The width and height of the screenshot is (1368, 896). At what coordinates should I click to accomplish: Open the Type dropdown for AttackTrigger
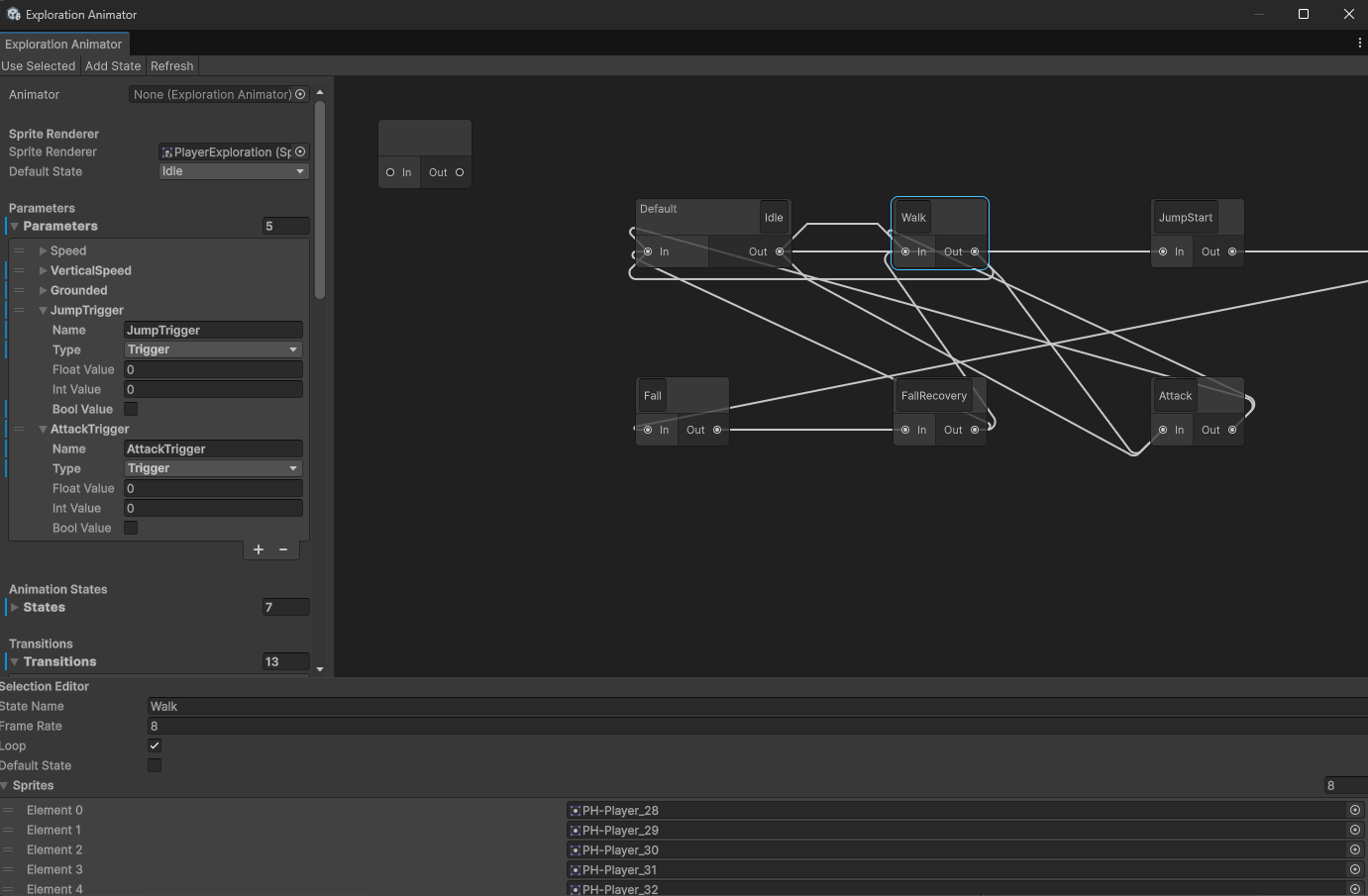[x=212, y=468]
